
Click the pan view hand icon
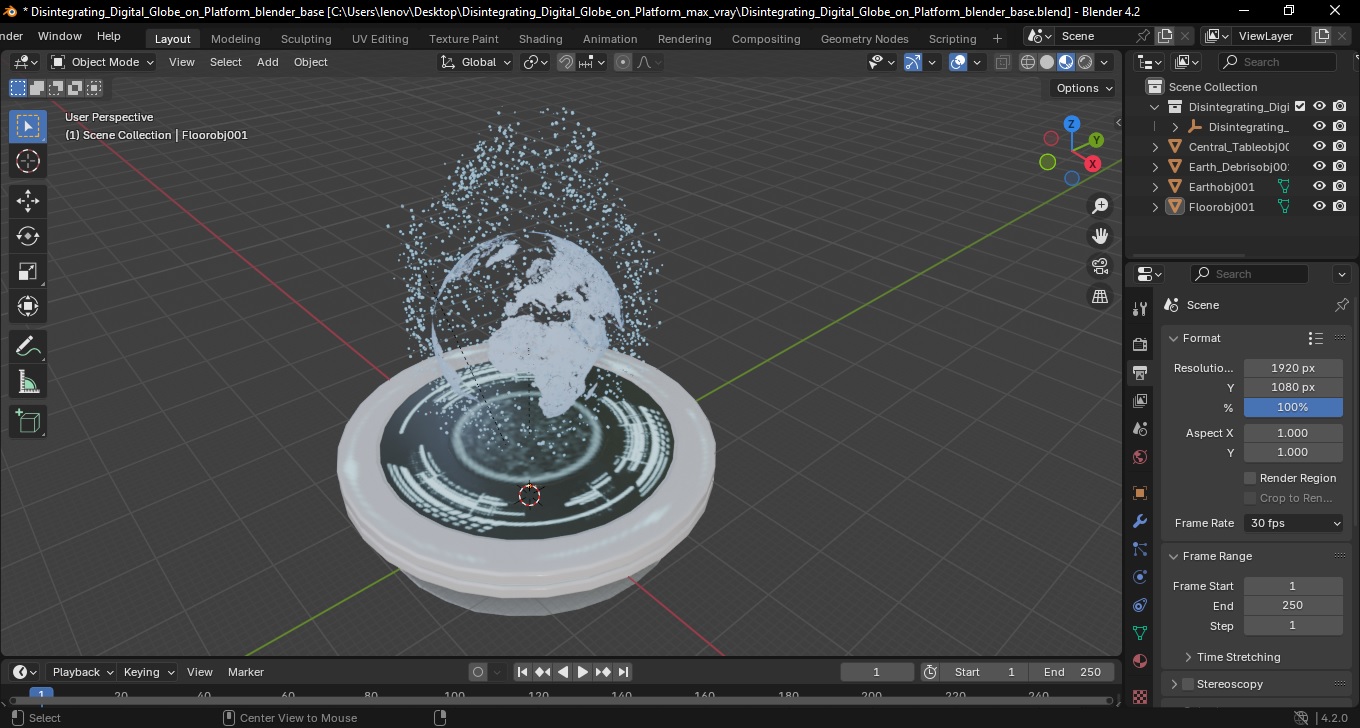click(1100, 236)
